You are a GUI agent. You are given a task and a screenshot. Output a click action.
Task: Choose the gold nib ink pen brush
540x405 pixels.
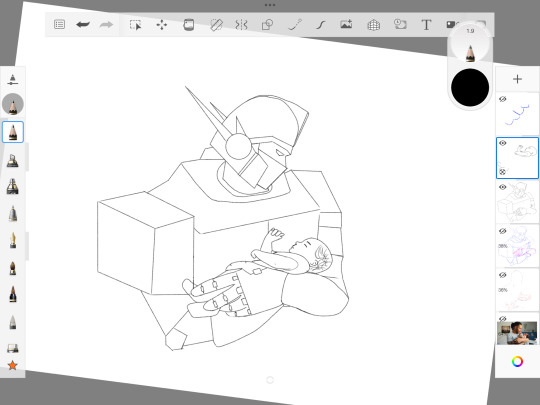pos(13,240)
